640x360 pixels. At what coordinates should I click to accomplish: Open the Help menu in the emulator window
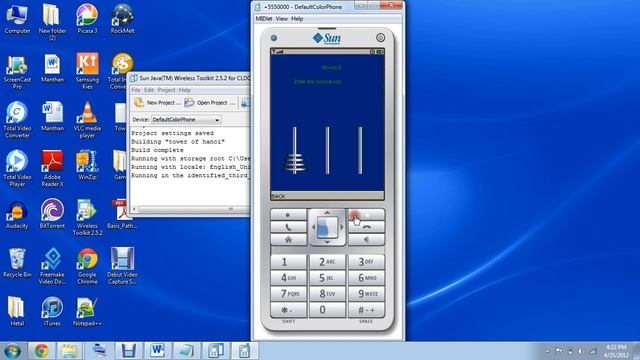pyautogui.click(x=297, y=19)
